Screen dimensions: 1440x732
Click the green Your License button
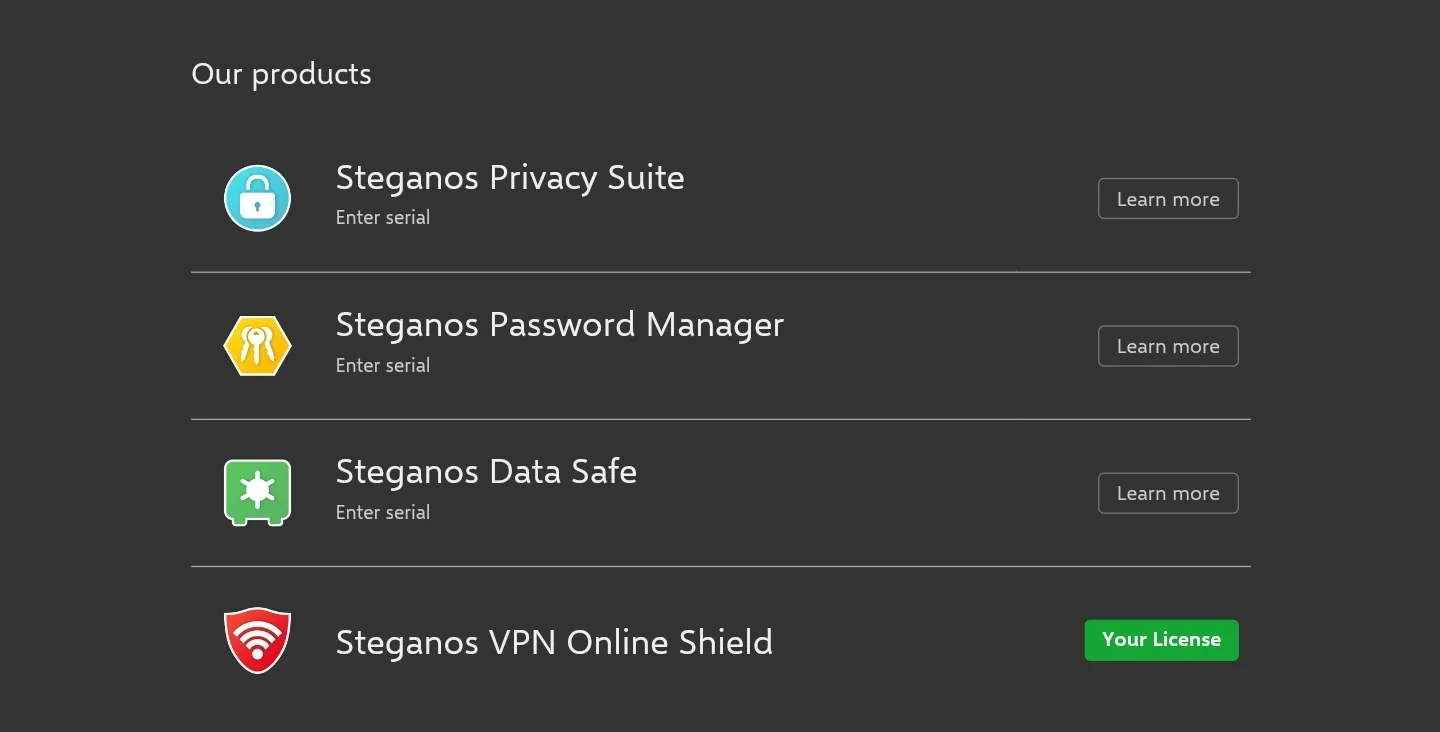(1161, 640)
